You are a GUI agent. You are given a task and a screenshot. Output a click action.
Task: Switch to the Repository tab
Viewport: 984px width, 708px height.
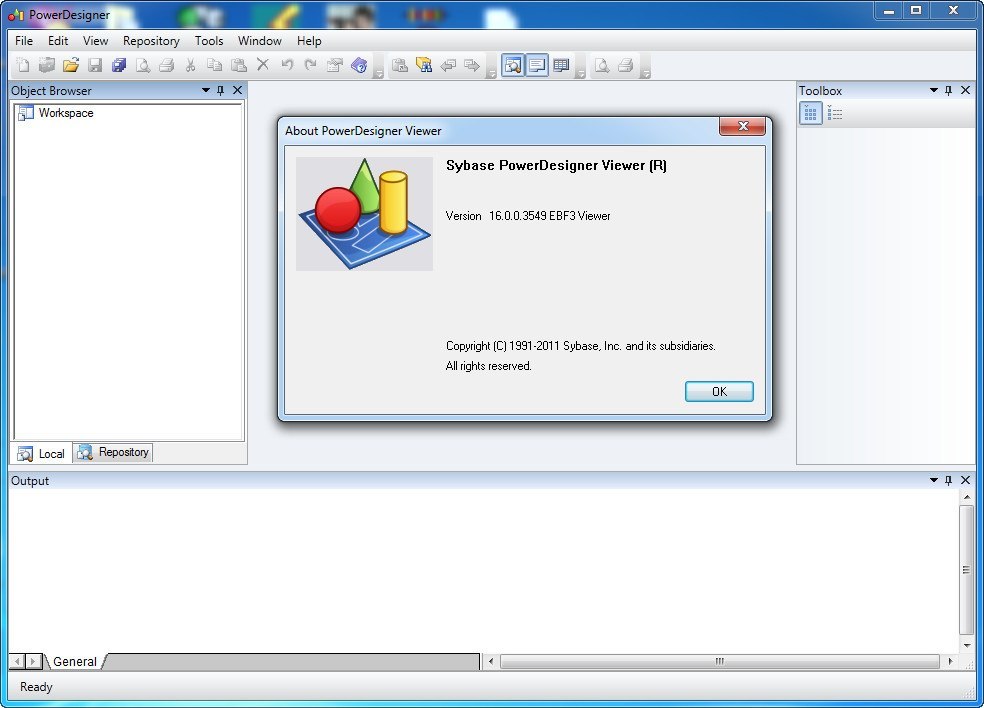[113, 453]
